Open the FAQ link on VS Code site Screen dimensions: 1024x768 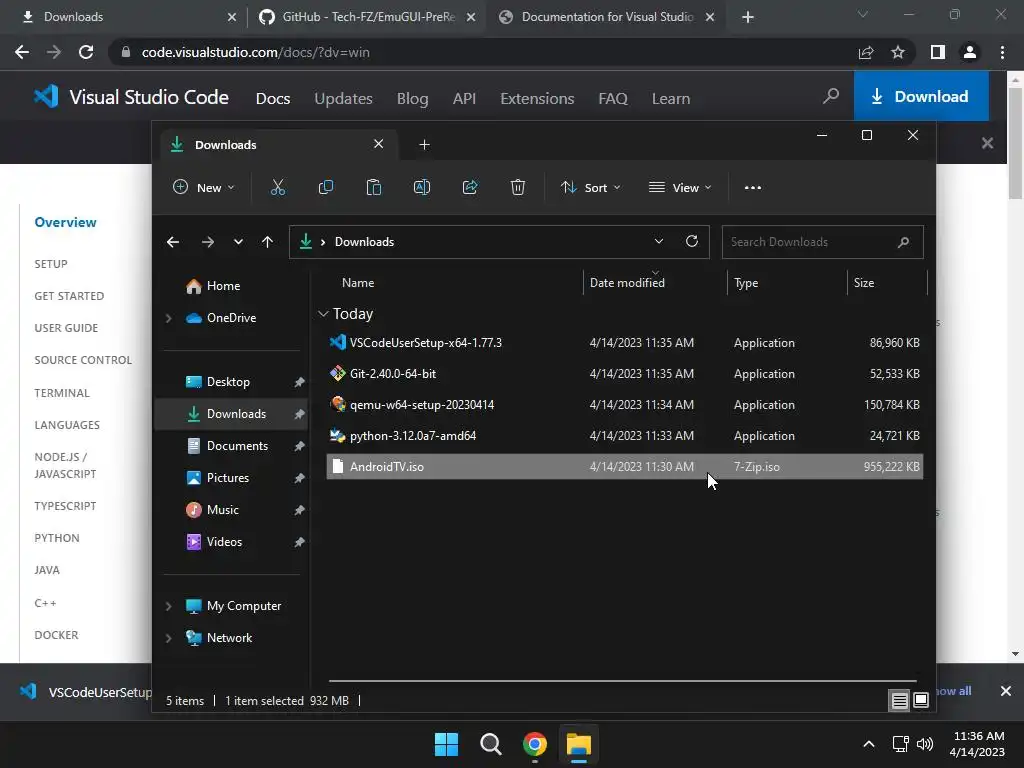tap(613, 99)
